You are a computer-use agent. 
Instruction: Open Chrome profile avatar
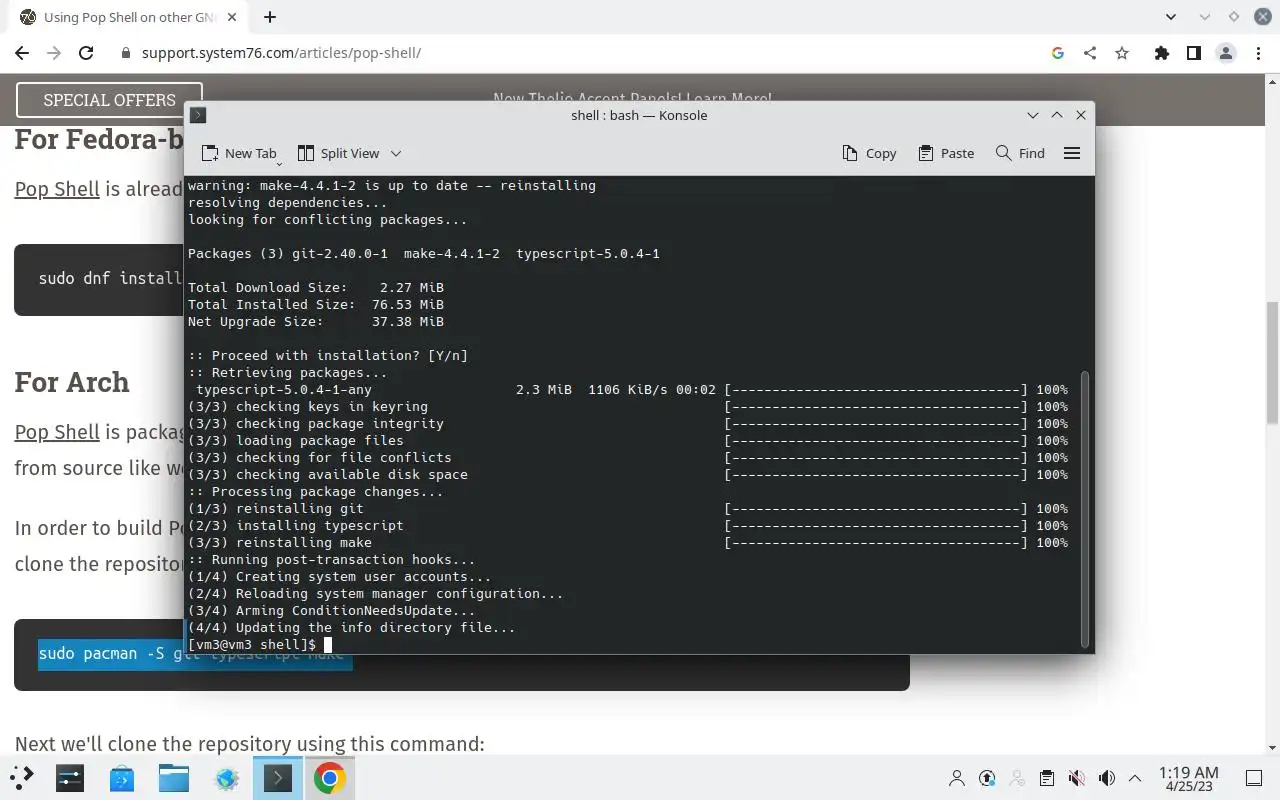[1226, 53]
